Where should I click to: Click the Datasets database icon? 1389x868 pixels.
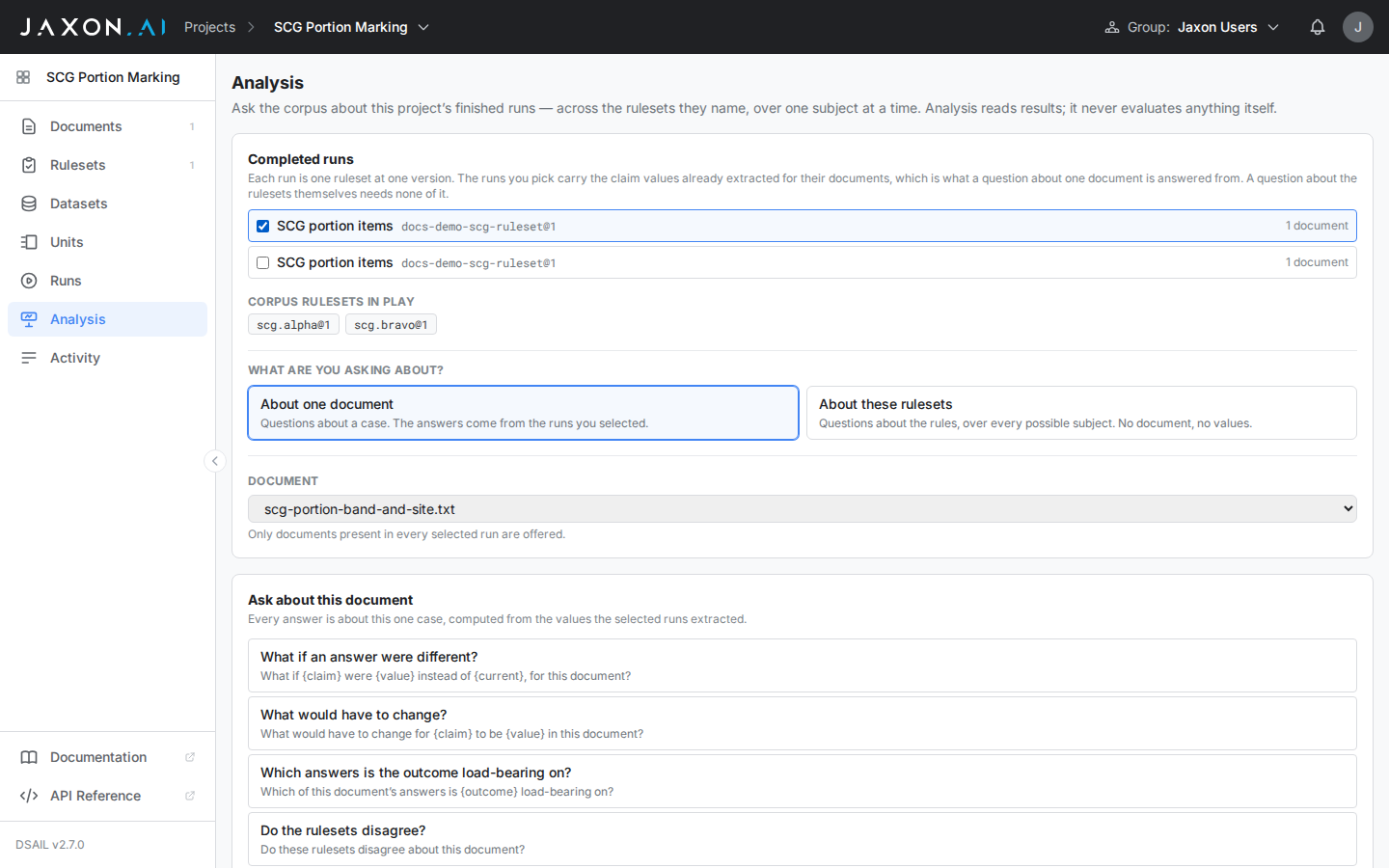point(29,203)
